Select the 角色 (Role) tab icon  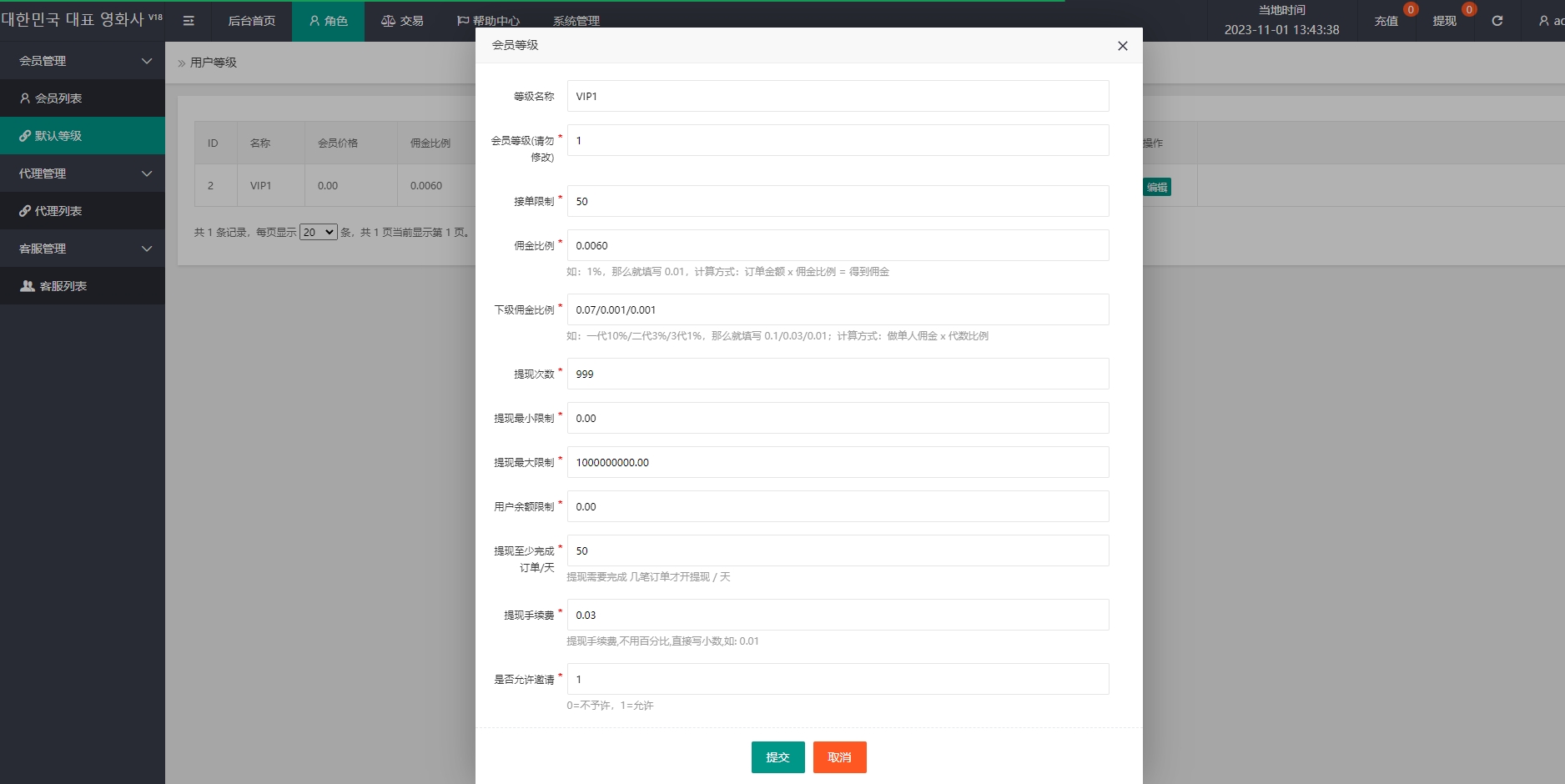click(x=315, y=21)
